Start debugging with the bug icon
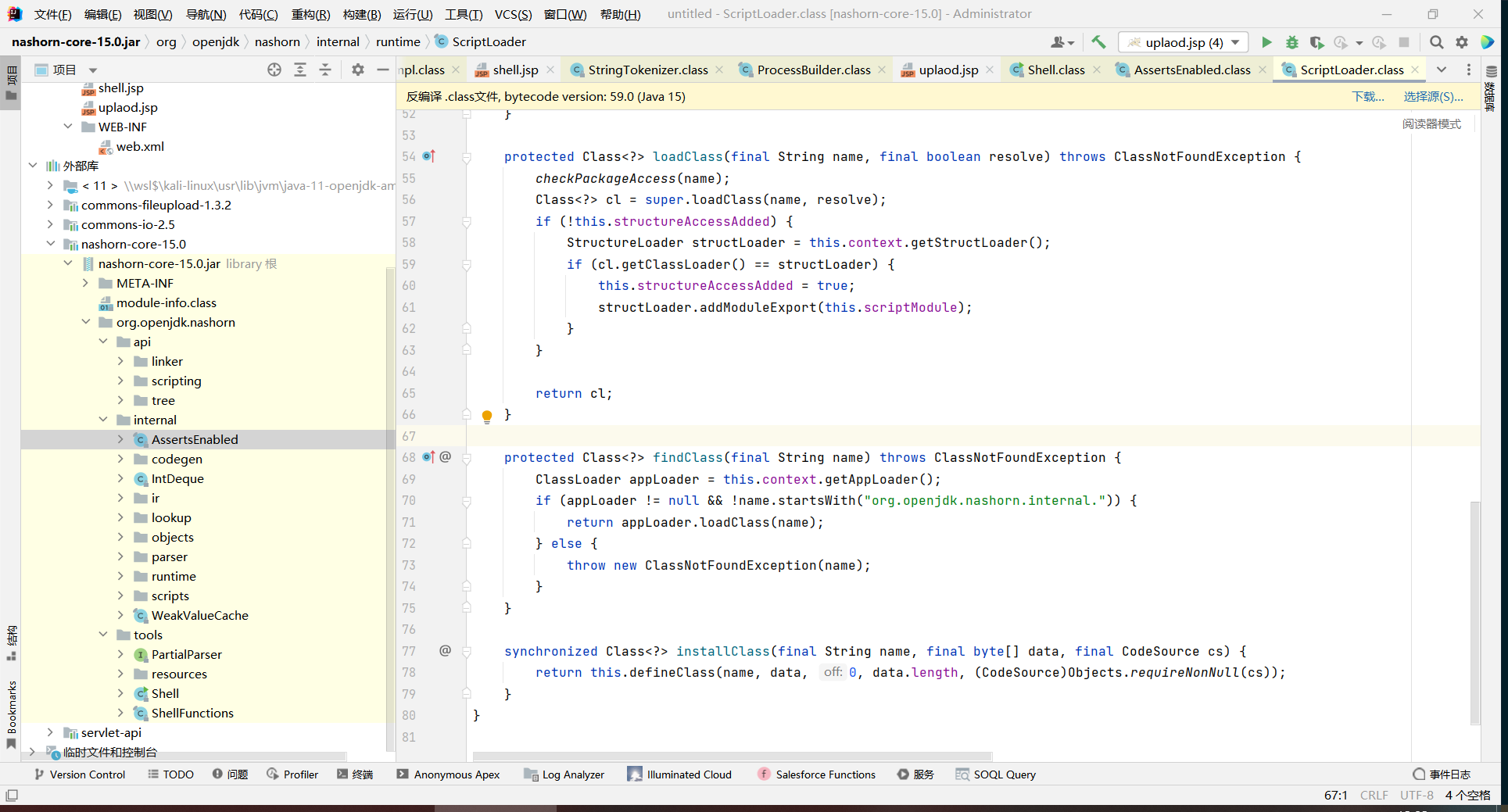The image size is (1508, 812). (x=1291, y=42)
